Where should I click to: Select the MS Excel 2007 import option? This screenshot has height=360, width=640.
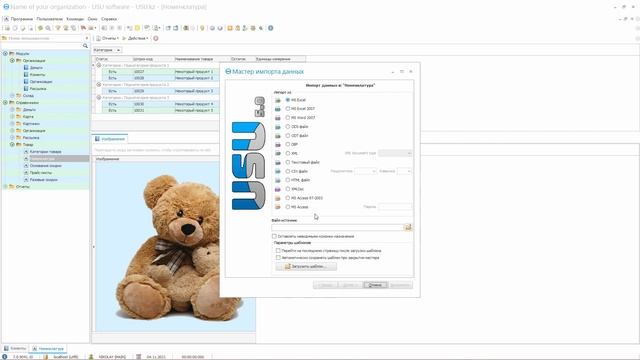click(x=288, y=109)
